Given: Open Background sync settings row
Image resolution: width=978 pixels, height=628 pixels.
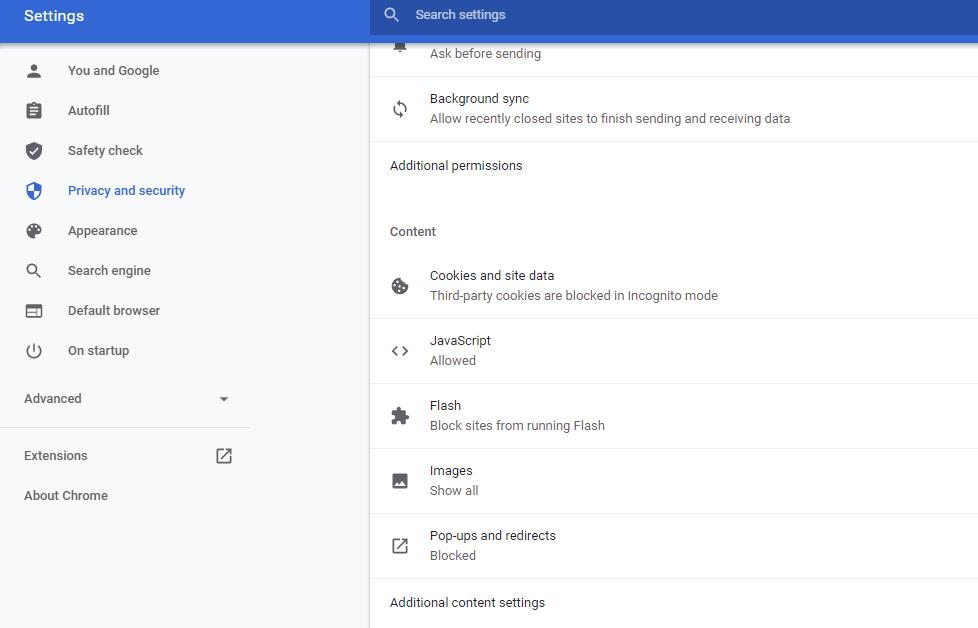Looking at the screenshot, I should 674,109.
